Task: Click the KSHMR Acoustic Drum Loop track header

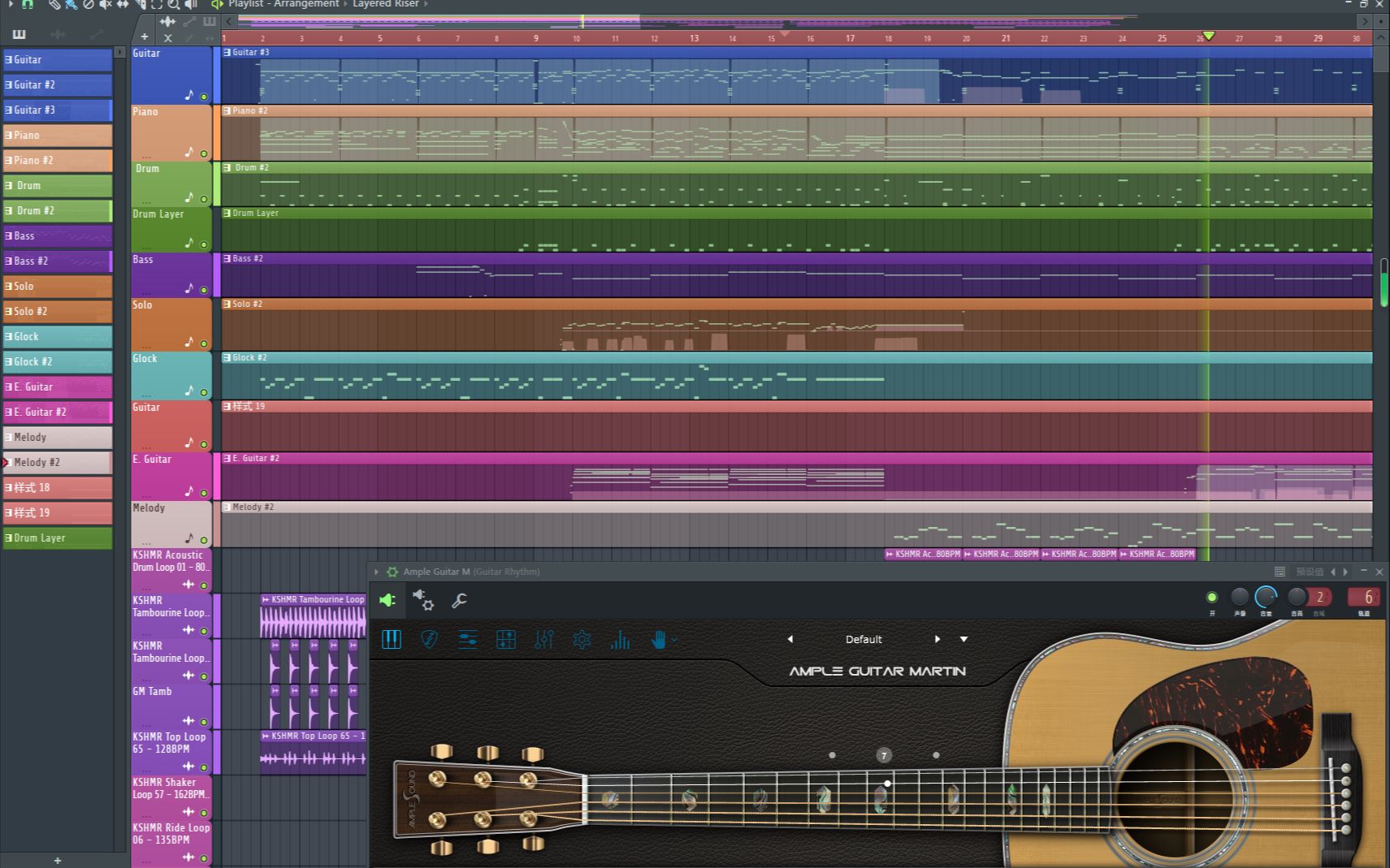Action: click(171, 571)
